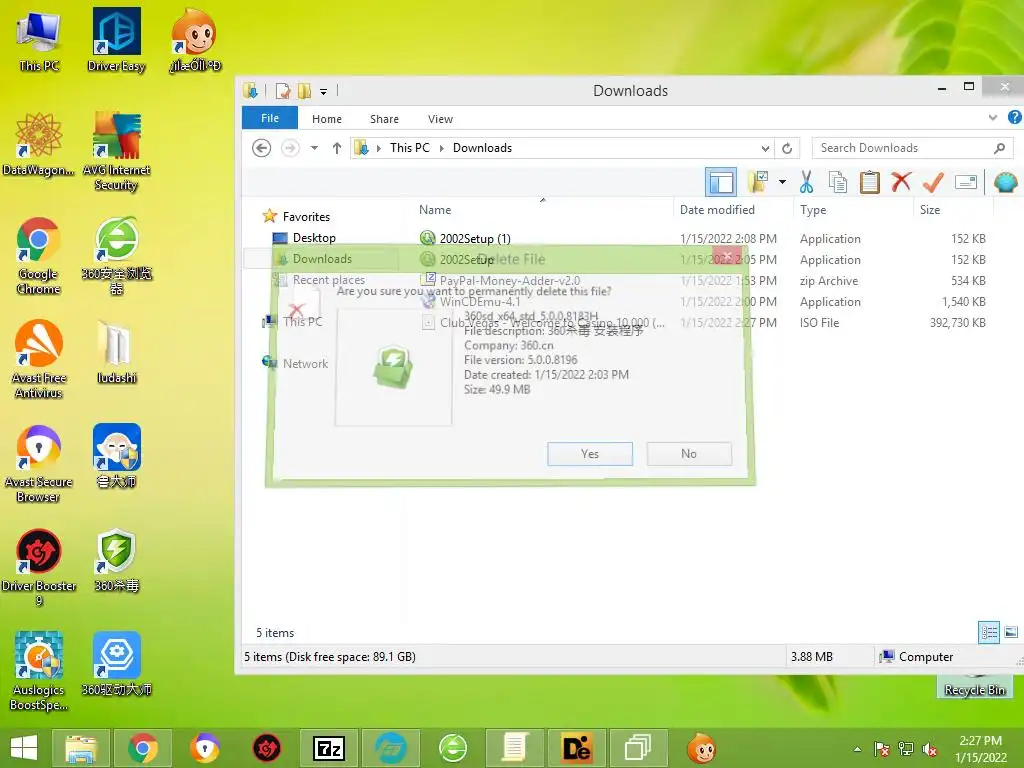Toggle the navigation pane layout icon
This screenshot has width=1024, height=768.
(x=721, y=182)
